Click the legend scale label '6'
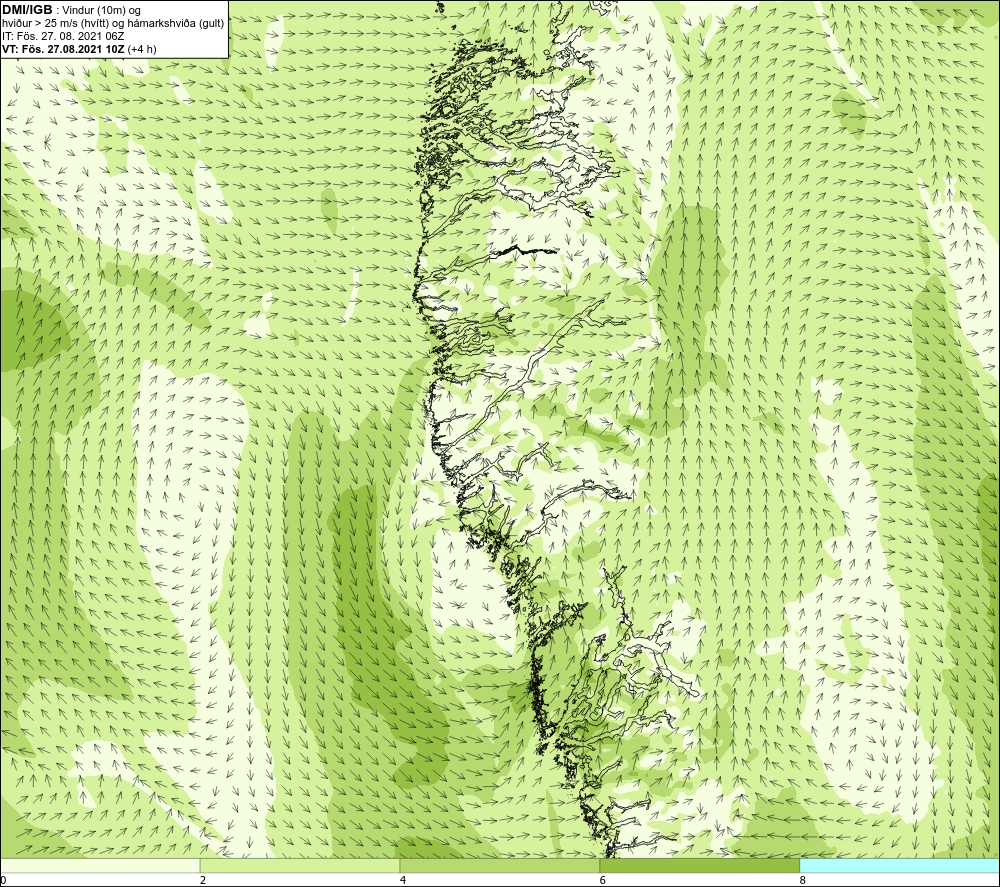This screenshot has width=1000, height=887. [603, 881]
